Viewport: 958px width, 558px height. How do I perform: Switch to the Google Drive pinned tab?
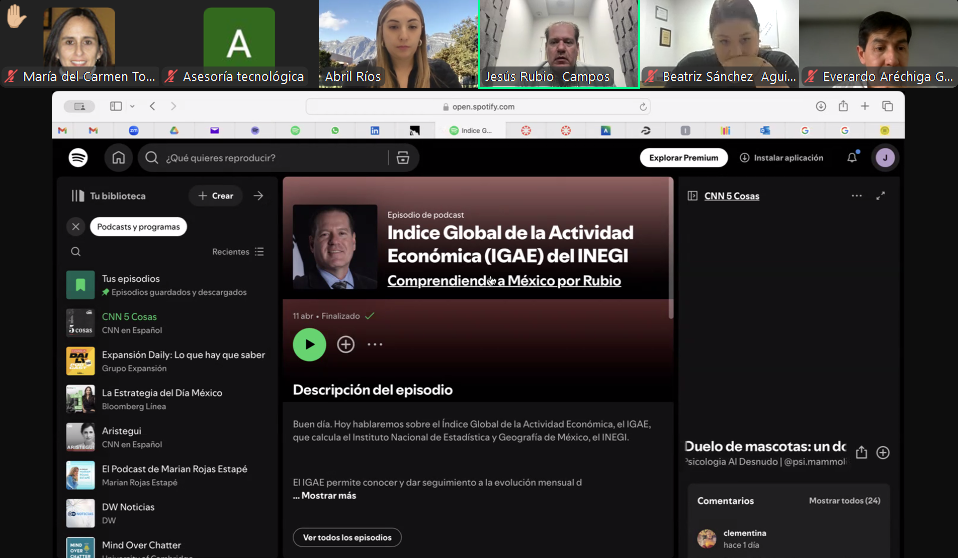click(x=174, y=130)
